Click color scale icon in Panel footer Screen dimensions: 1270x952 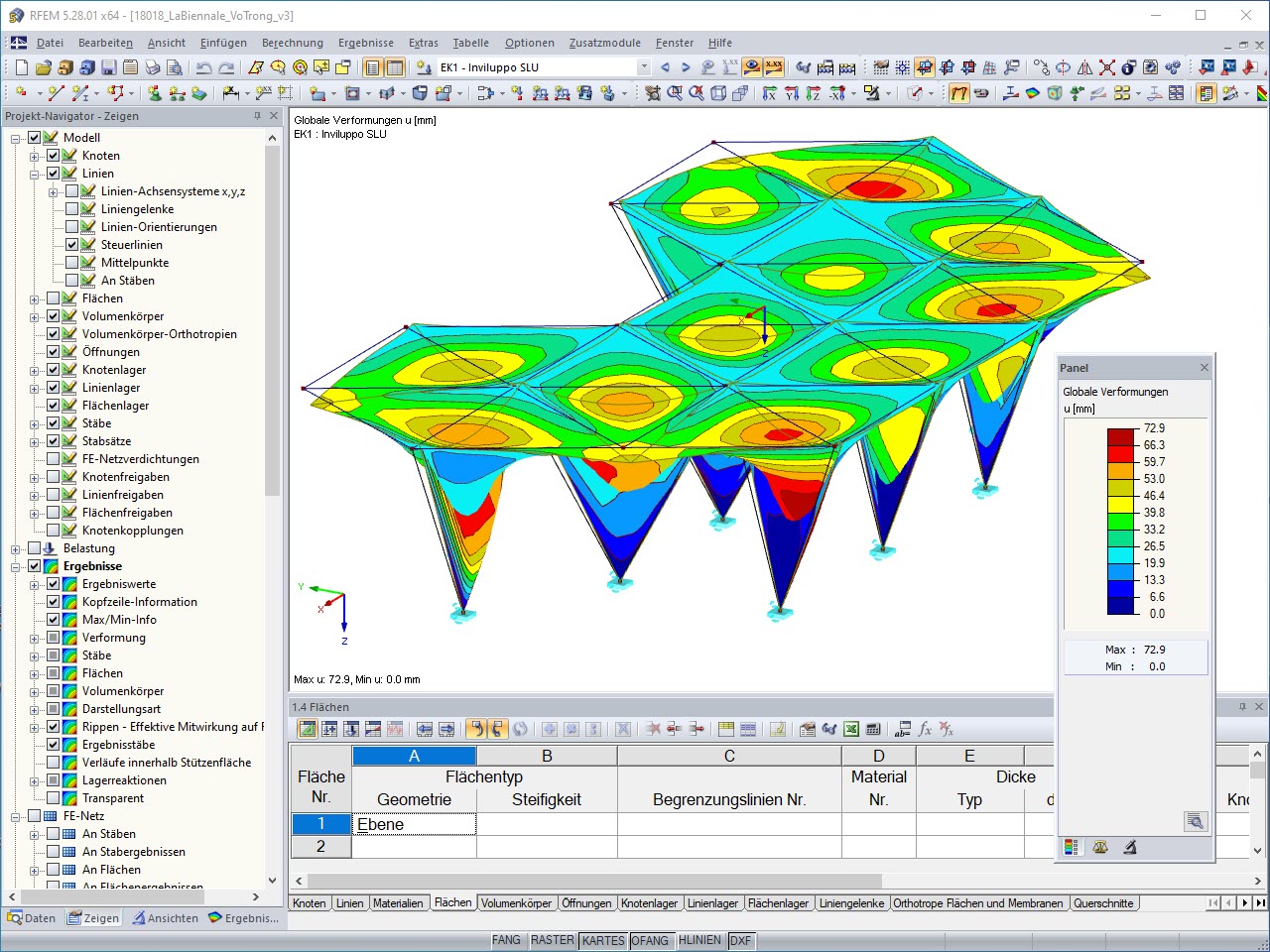click(1071, 847)
